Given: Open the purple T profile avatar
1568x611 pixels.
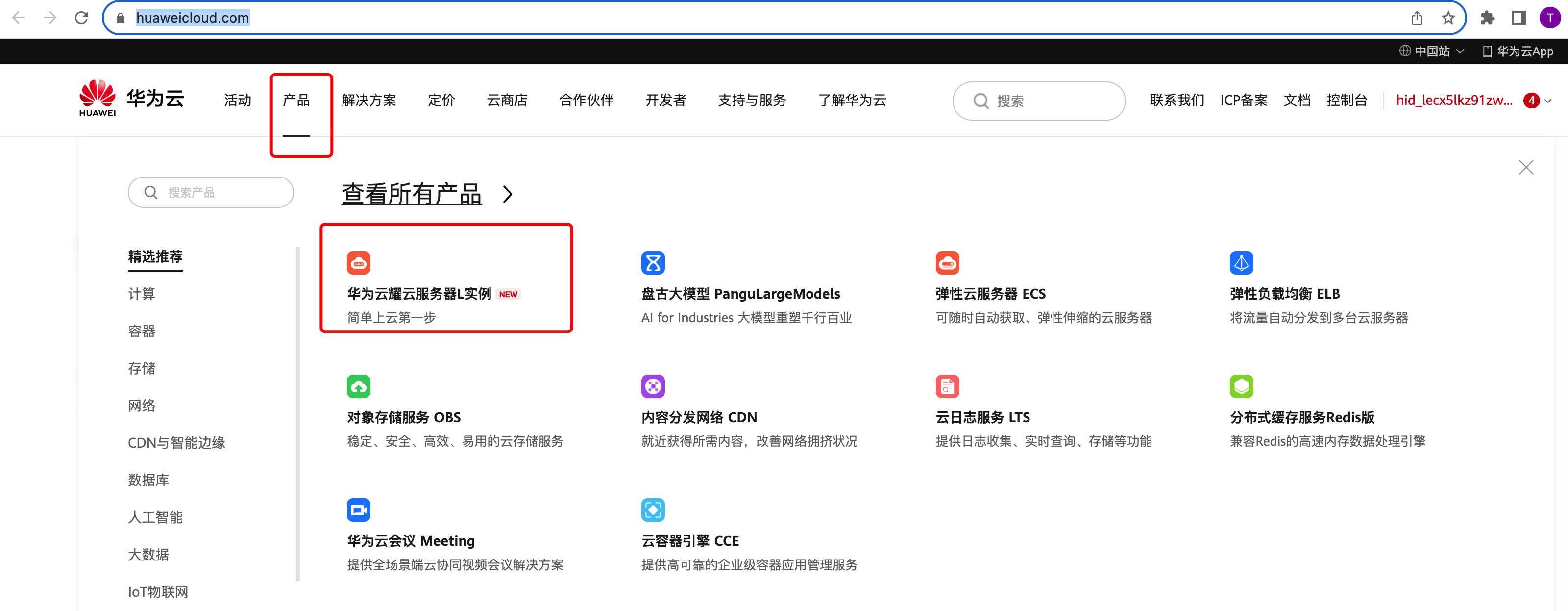Looking at the screenshot, I should coord(1550,18).
